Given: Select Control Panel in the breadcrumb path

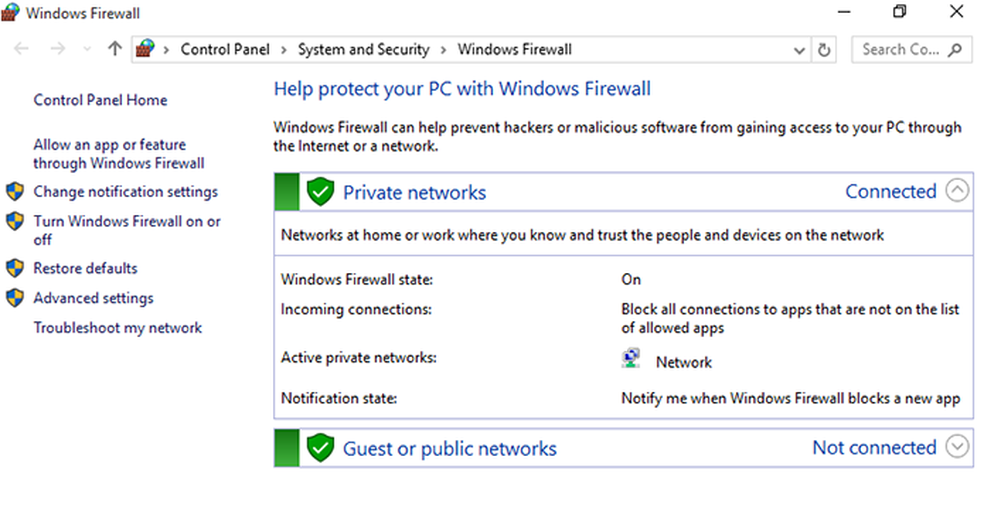Looking at the screenshot, I should click(x=226, y=49).
